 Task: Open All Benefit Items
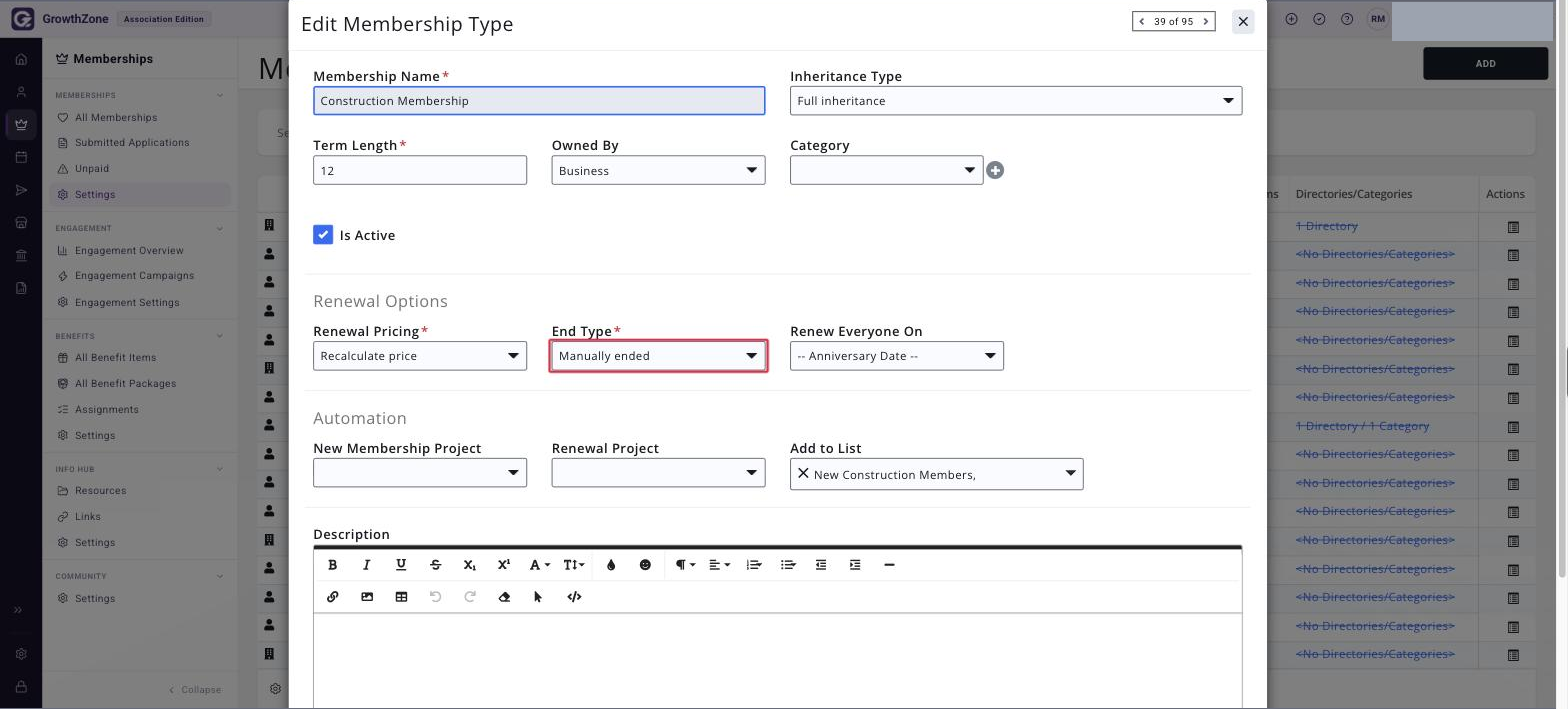click(x=115, y=358)
